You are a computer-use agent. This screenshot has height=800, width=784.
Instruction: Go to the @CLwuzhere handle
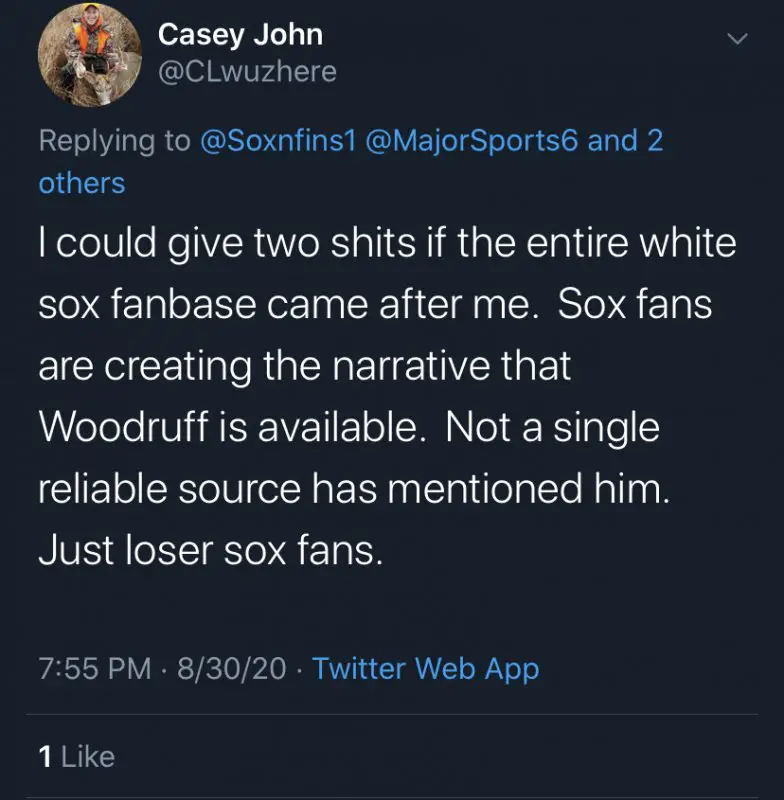tap(247, 72)
